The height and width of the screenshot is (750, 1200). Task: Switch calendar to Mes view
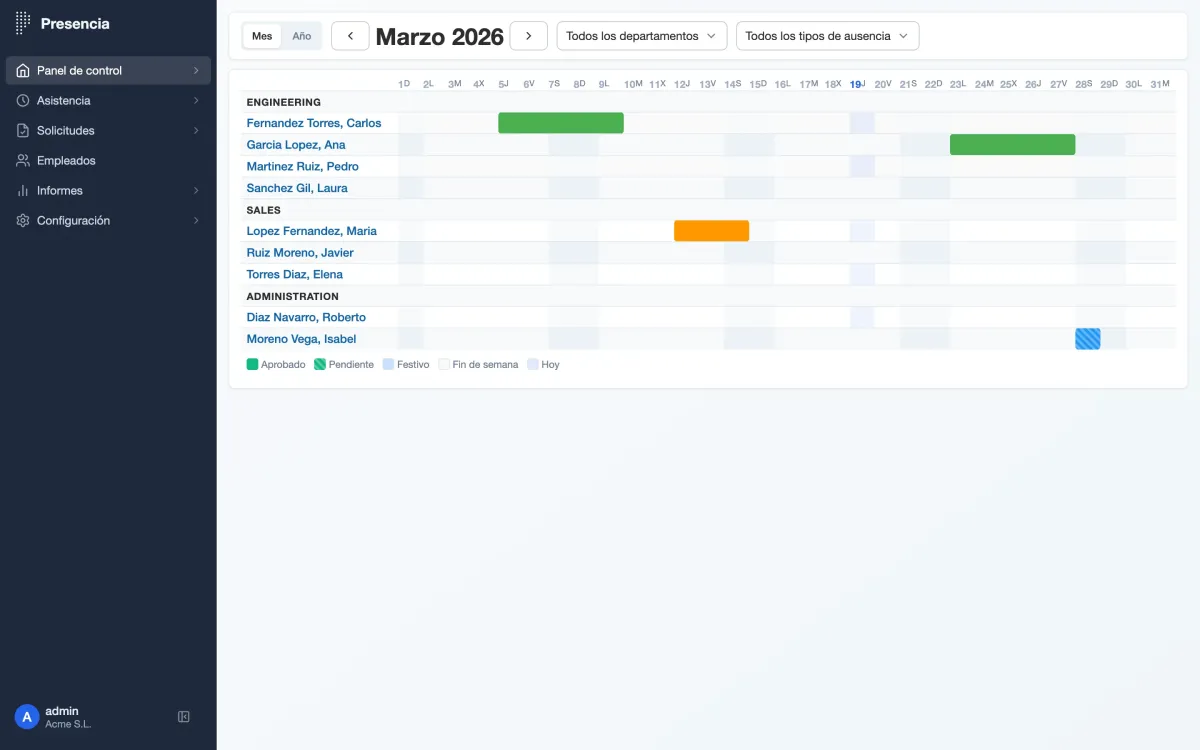(x=262, y=36)
